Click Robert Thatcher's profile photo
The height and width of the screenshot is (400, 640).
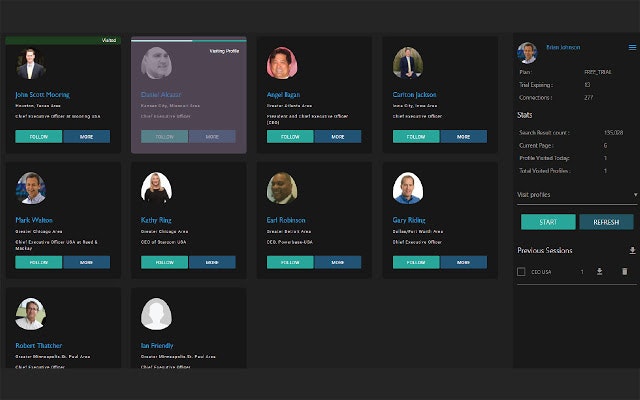[31, 314]
